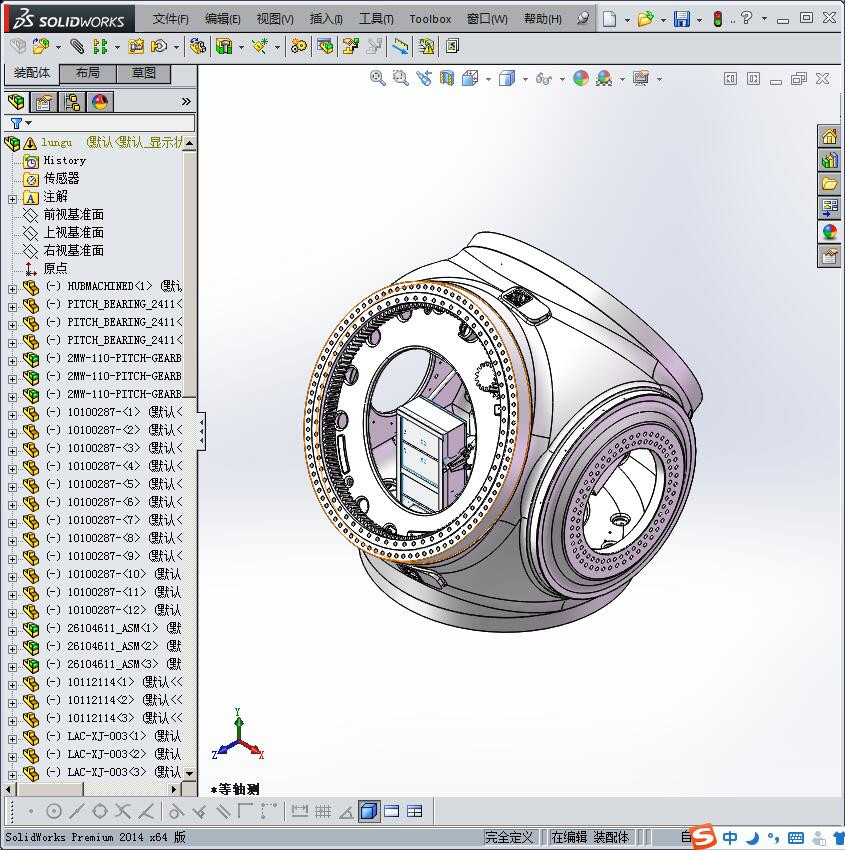The width and height of the screenshot is (845, 850).
Task: Click the Show Hidden Components icon
Action: [198, 47]
